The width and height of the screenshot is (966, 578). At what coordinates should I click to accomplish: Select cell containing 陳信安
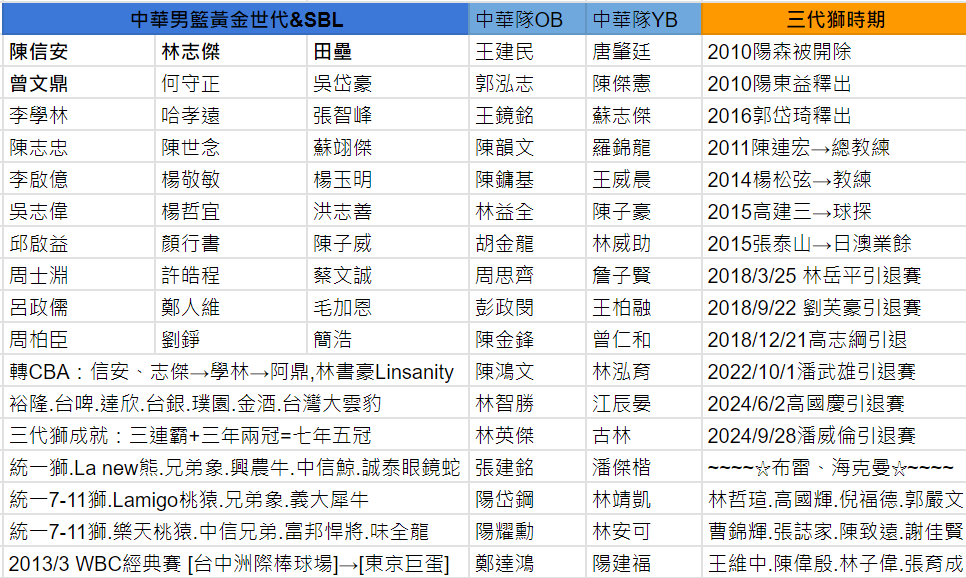coord(79,51)
